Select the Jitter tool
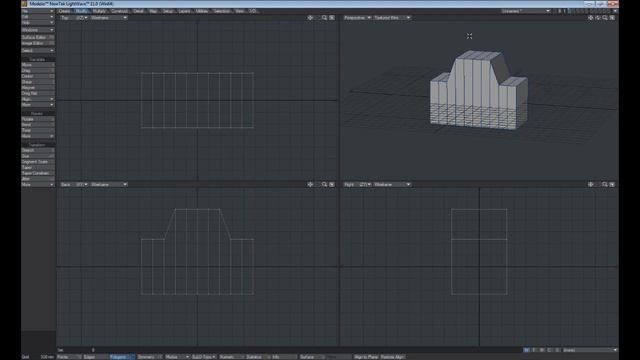The width and height of the screenshot is (640, 360). coord(38,179)
